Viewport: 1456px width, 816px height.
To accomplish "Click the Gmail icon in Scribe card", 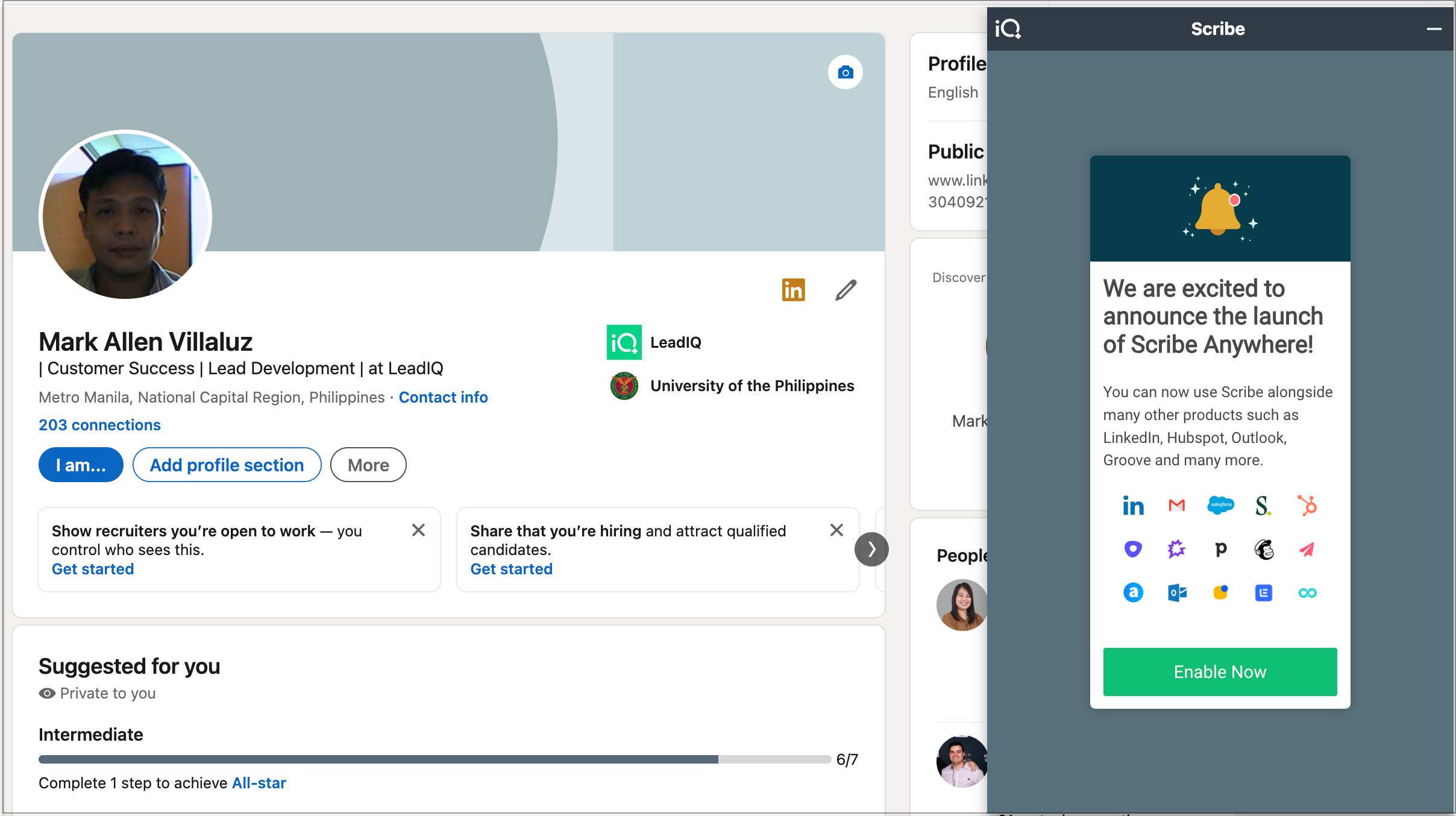I will (x=1177, y=506).
